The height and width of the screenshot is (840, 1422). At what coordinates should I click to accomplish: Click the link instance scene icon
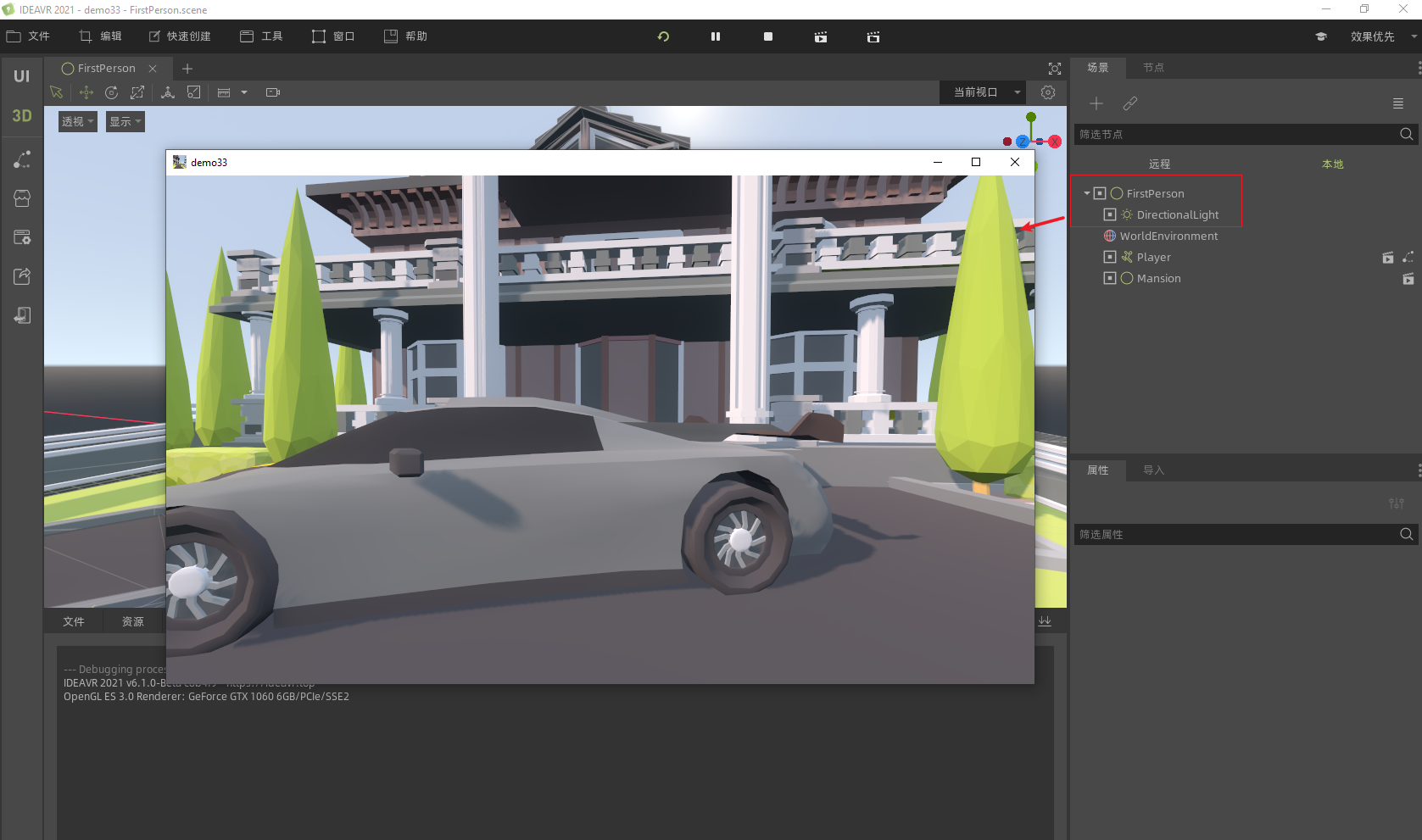(1130, 103)
